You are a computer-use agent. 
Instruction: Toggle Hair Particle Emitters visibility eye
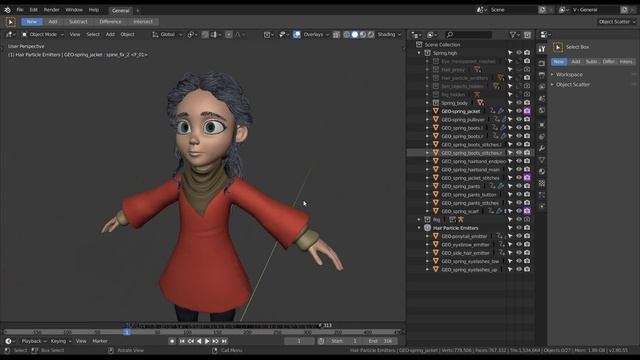point(519,228)
